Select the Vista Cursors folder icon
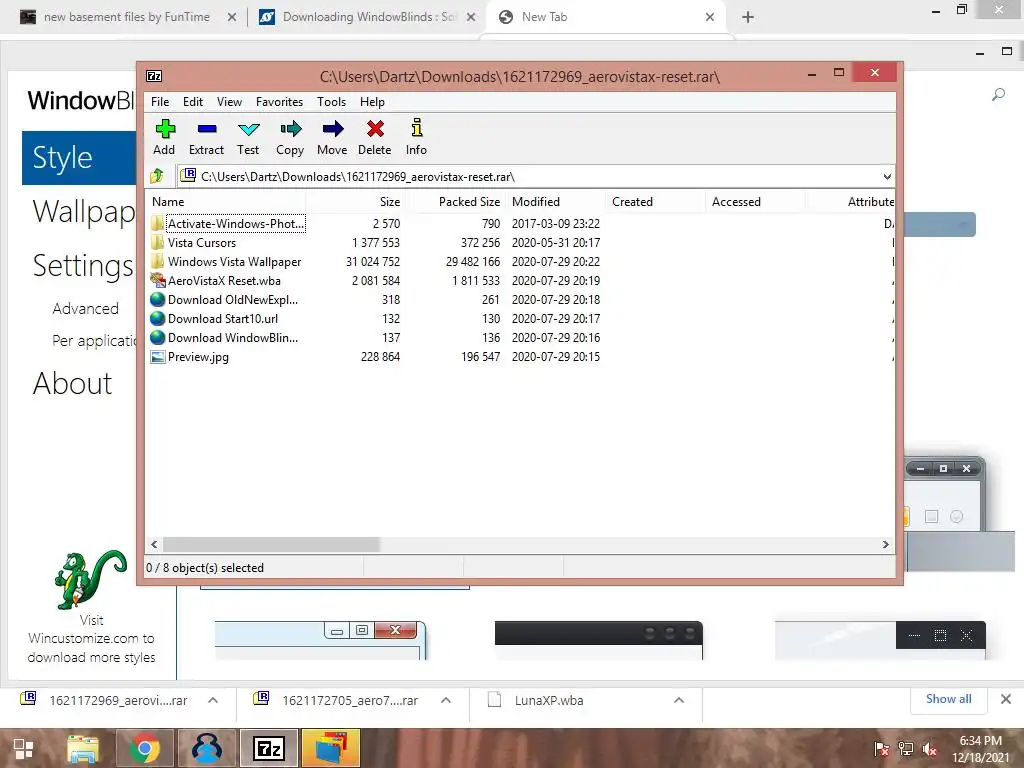Viewport: 1024px width, 768px height. pos(157,243)
